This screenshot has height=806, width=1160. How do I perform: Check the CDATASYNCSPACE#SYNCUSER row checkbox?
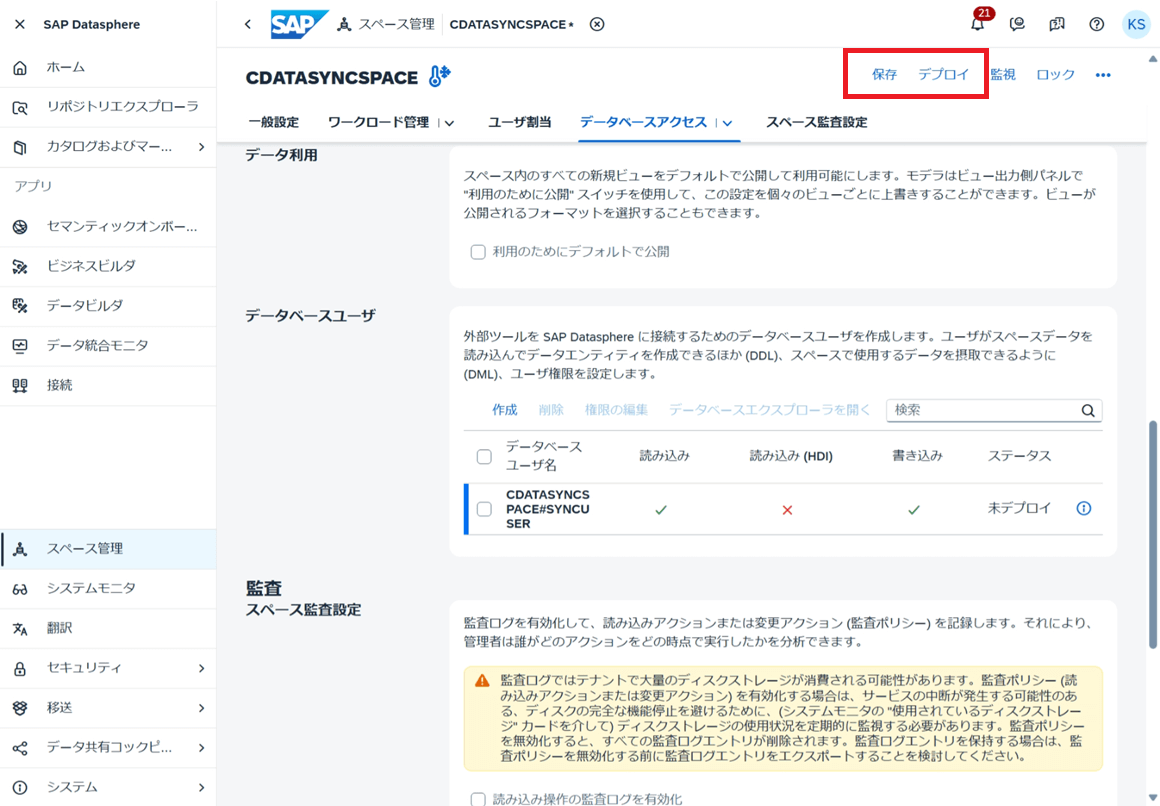(x=484, y=509)
